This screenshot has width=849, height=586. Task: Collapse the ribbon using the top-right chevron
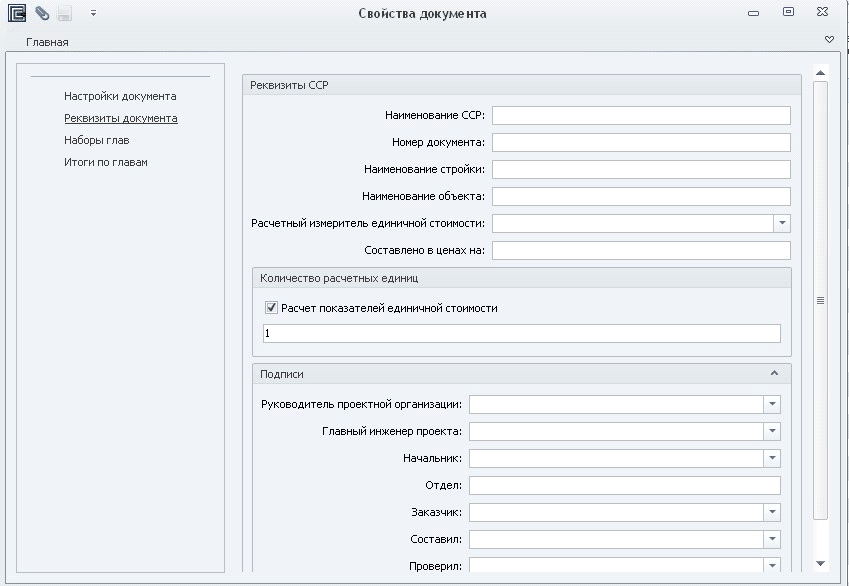(829, 39)
